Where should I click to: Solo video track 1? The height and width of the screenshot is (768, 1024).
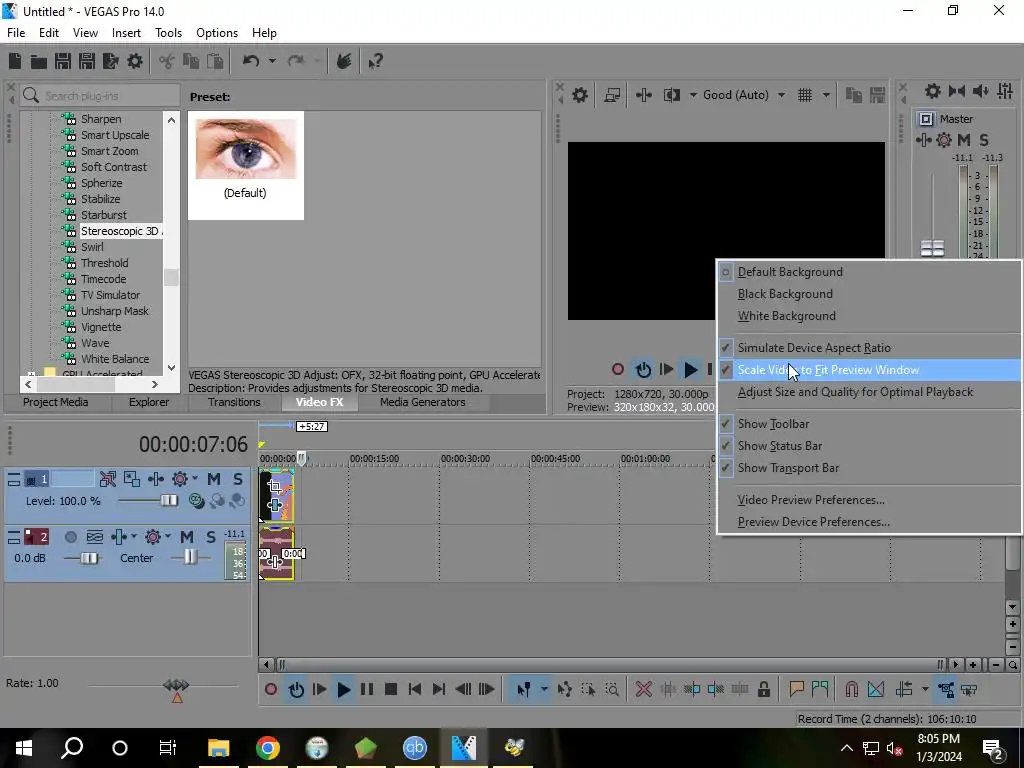point(238,479)
